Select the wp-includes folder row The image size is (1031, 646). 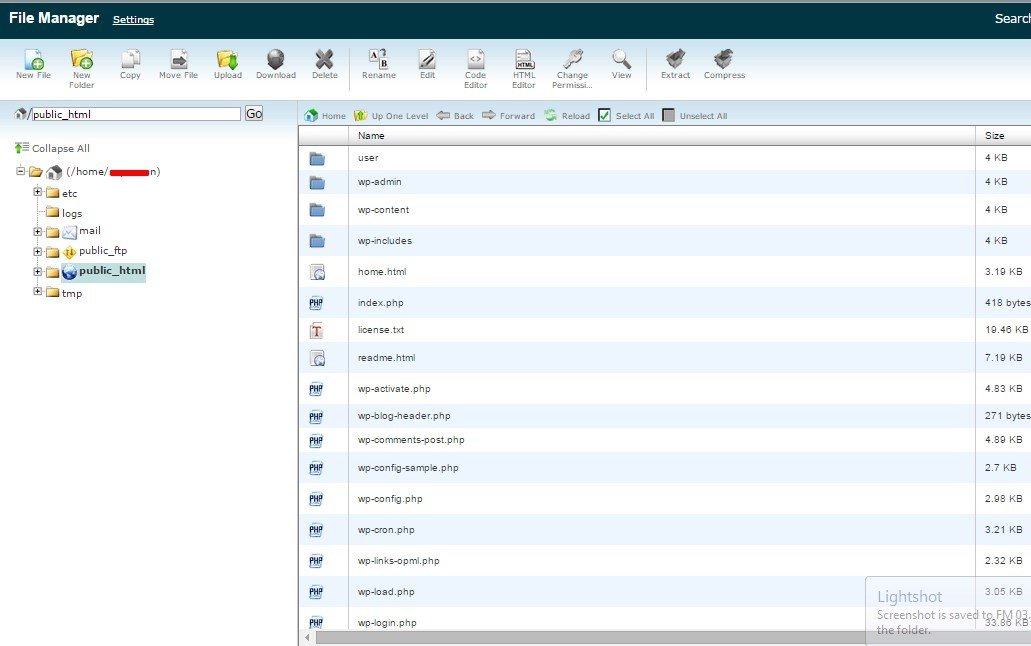coord(665,241)
